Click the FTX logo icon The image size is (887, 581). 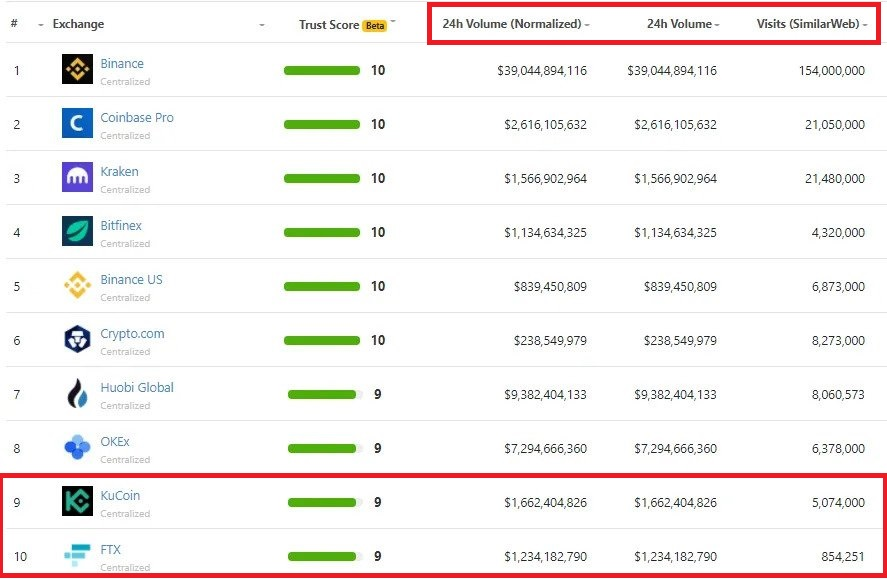click(77, 555)
